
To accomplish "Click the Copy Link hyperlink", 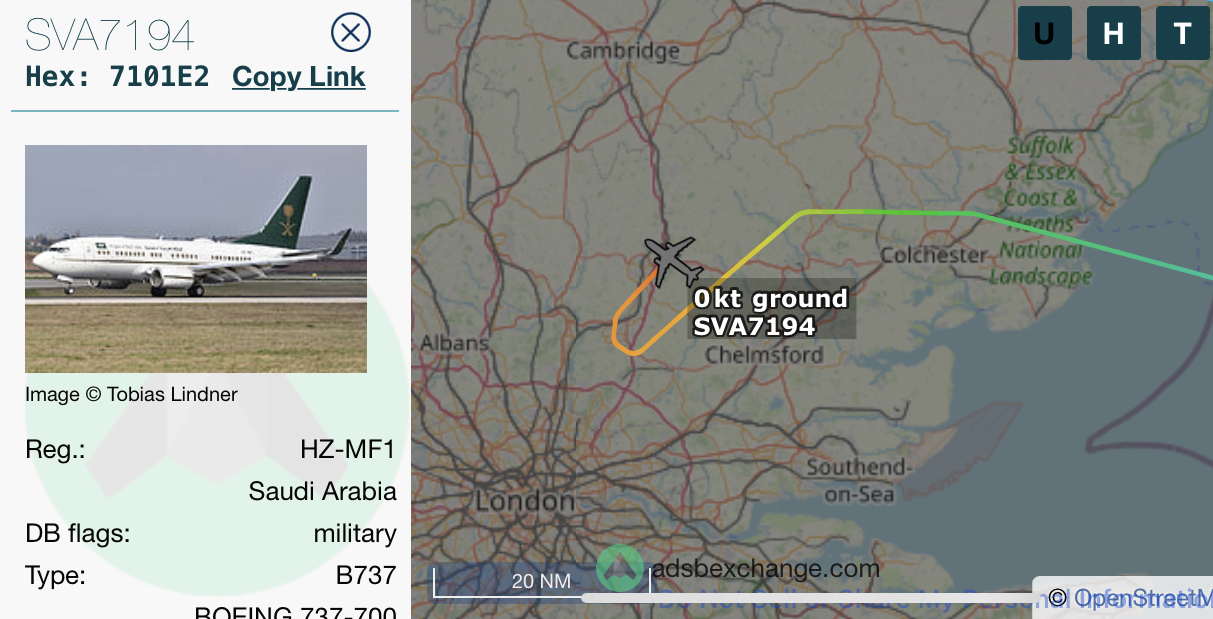I will 299,77.
